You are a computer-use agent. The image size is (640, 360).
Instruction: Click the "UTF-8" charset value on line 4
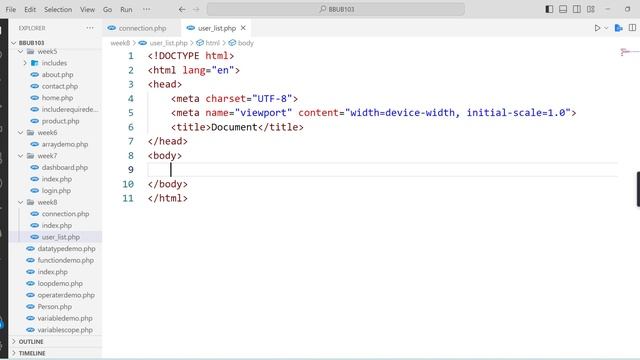(272, 99)
